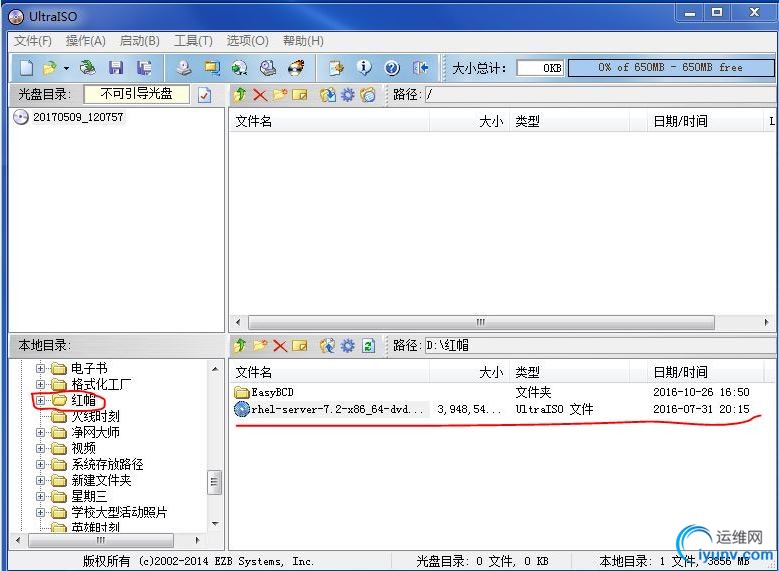Sort local files by 文件名 column header
The height and width of the screenshot is (571, 779).
tap(329, 372)
